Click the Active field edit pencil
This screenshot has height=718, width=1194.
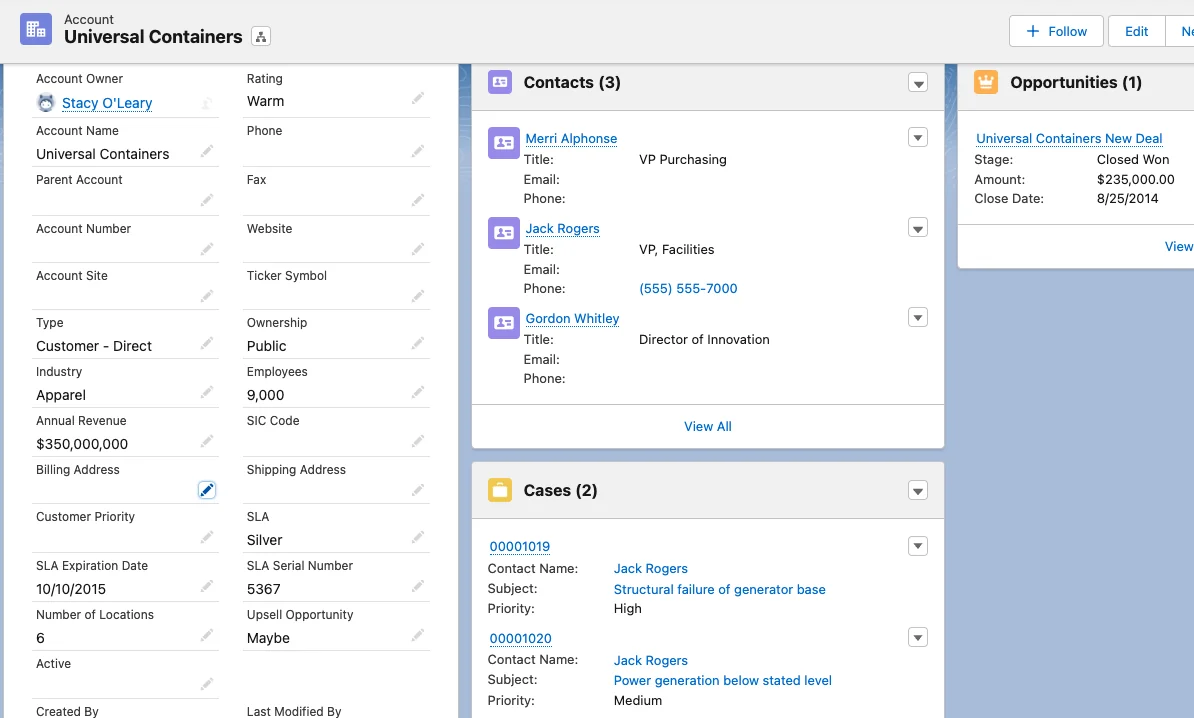point(206,684)
